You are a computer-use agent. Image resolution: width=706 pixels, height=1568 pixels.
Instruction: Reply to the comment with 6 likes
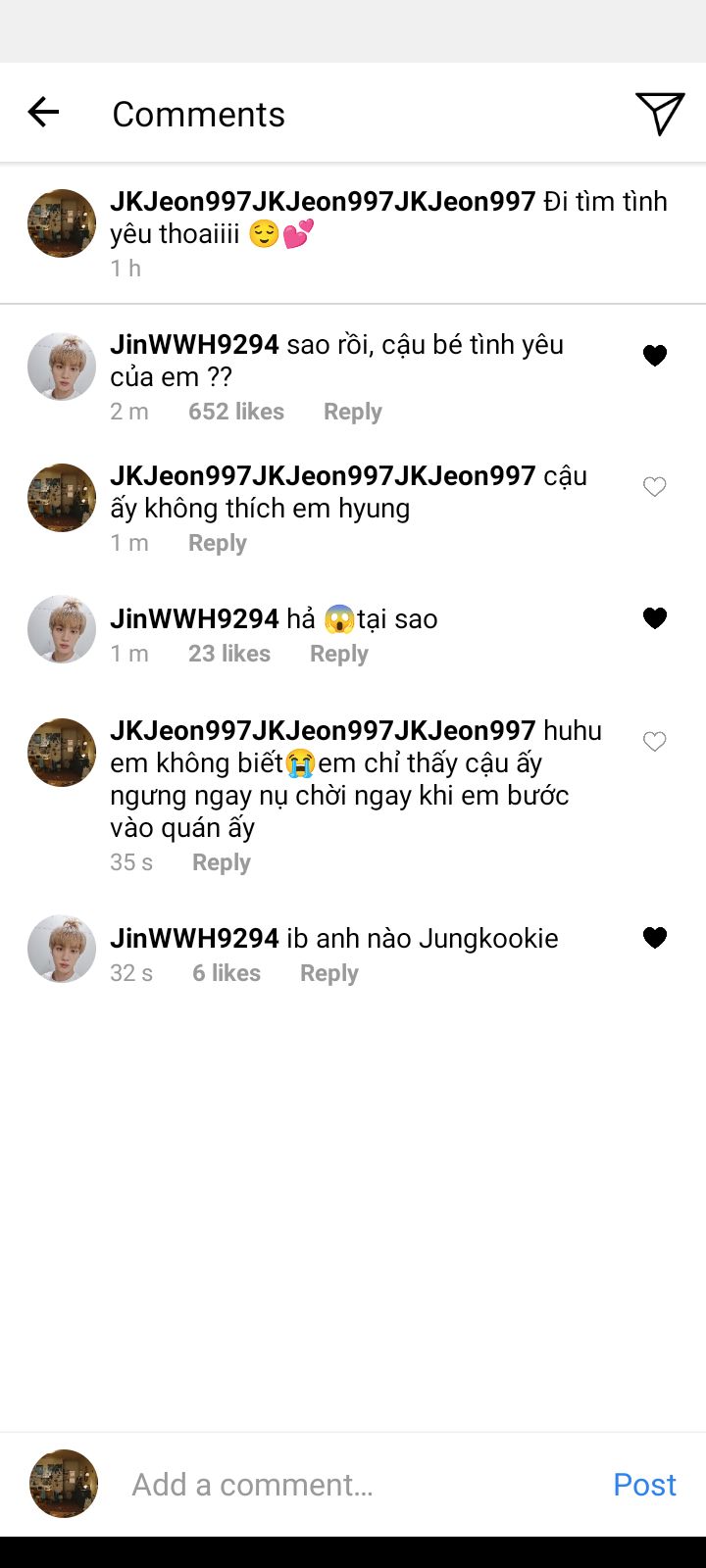329,973
